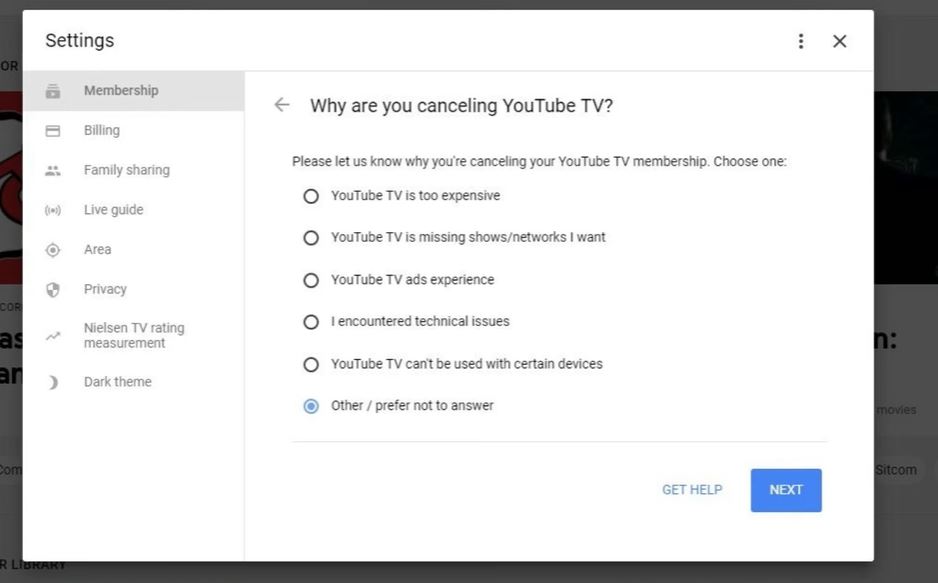Viewport: 938px width, 583px height.
Task: Click the Privacy shield icon
Action: pyautogui.click(x=53, y=289)
